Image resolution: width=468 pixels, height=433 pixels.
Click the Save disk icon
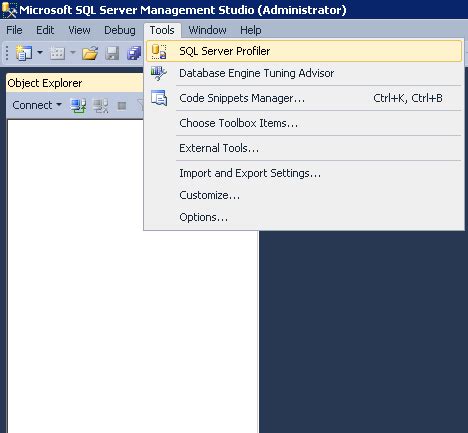click(x=112, y=53)
